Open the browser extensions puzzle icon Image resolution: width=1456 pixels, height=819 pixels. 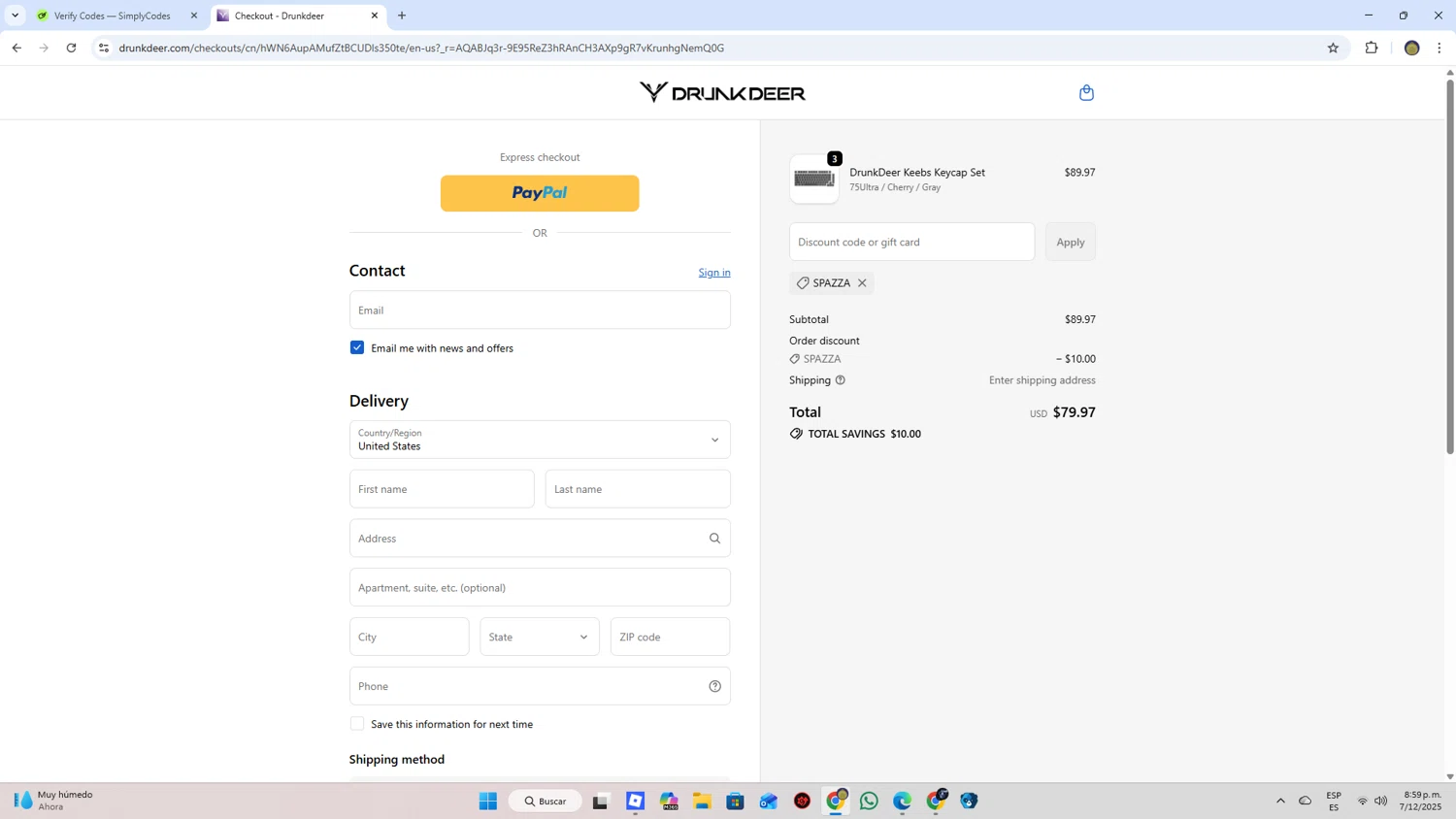pos(1372,48)
